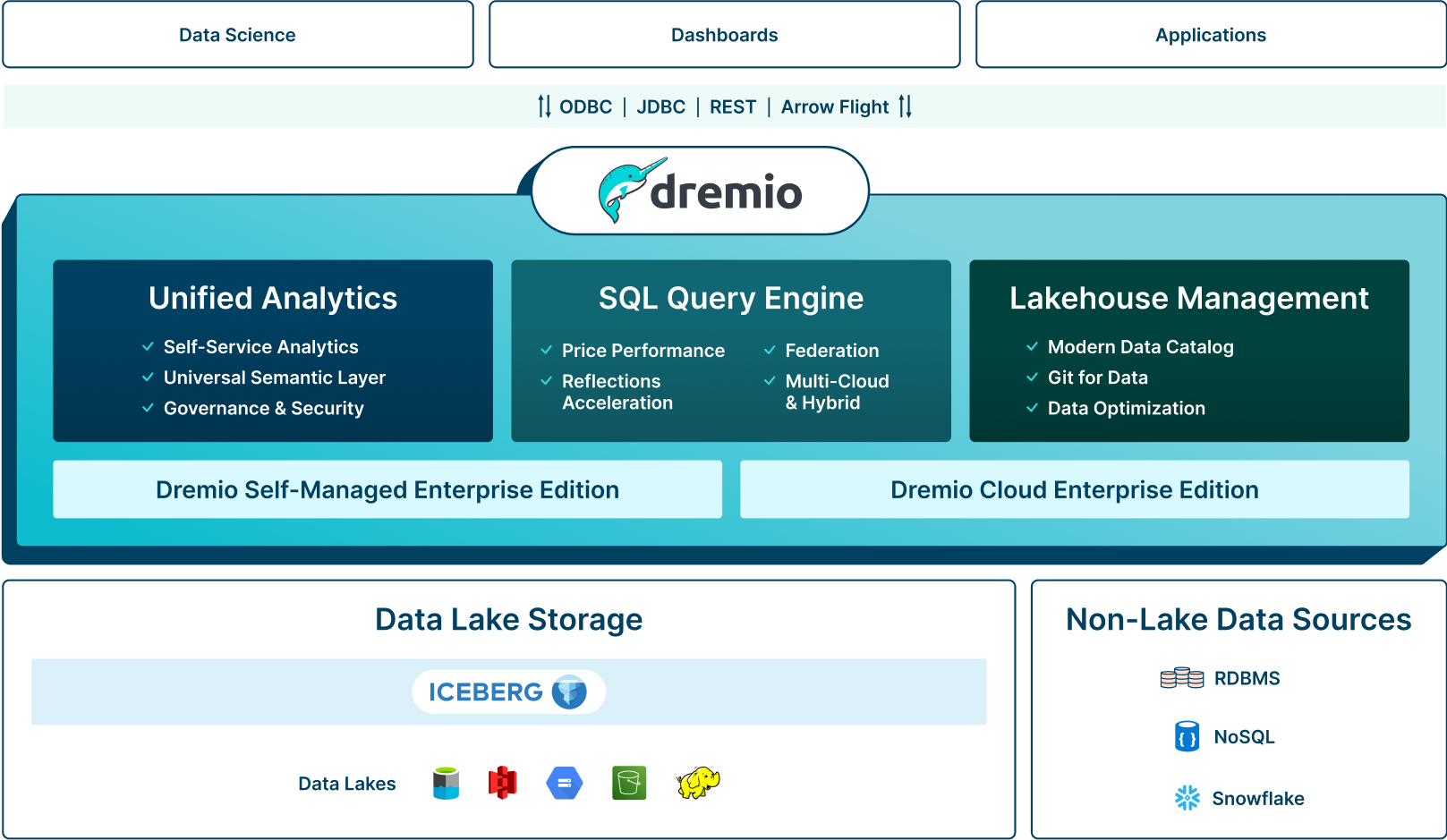1447x840 pixels.
Task: Click the red Amazon S3 icon
Action: [x=502, y=783]
